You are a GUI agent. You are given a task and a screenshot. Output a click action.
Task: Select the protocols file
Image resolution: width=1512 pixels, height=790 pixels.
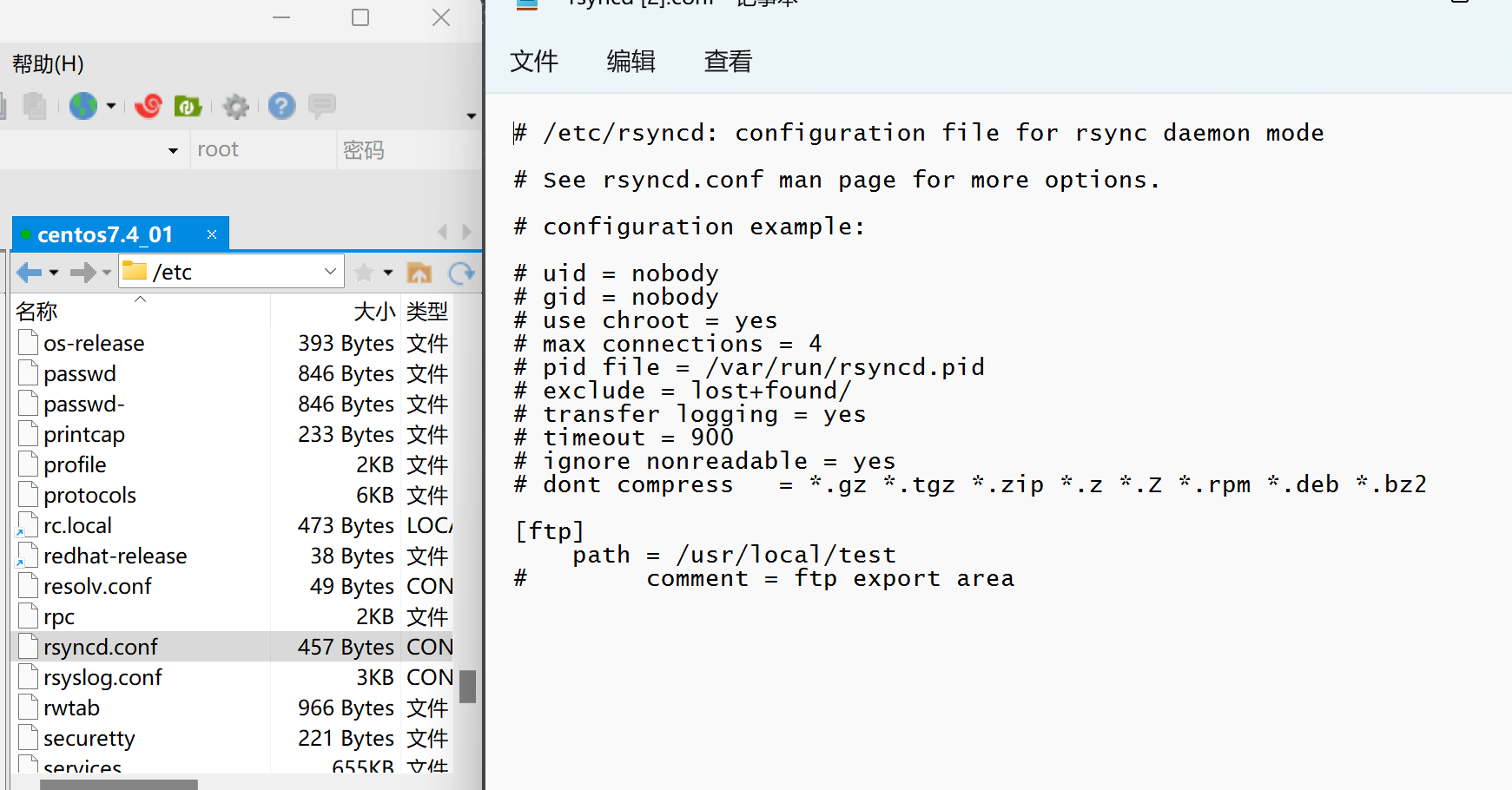(x=90, y=495)
